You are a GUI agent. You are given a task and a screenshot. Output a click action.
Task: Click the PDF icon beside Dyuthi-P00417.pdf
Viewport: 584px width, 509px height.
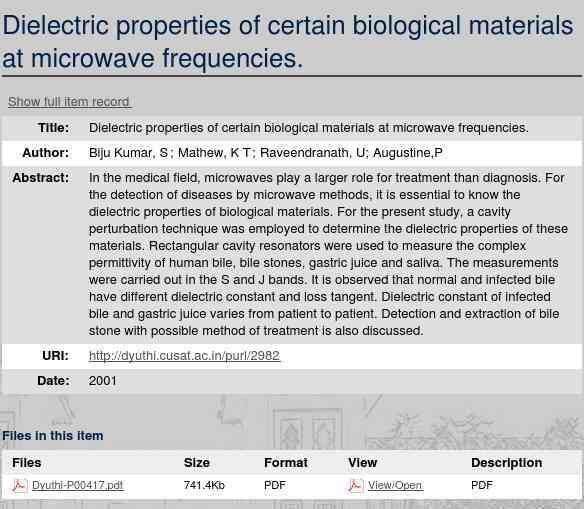click(x=19, y=486)
